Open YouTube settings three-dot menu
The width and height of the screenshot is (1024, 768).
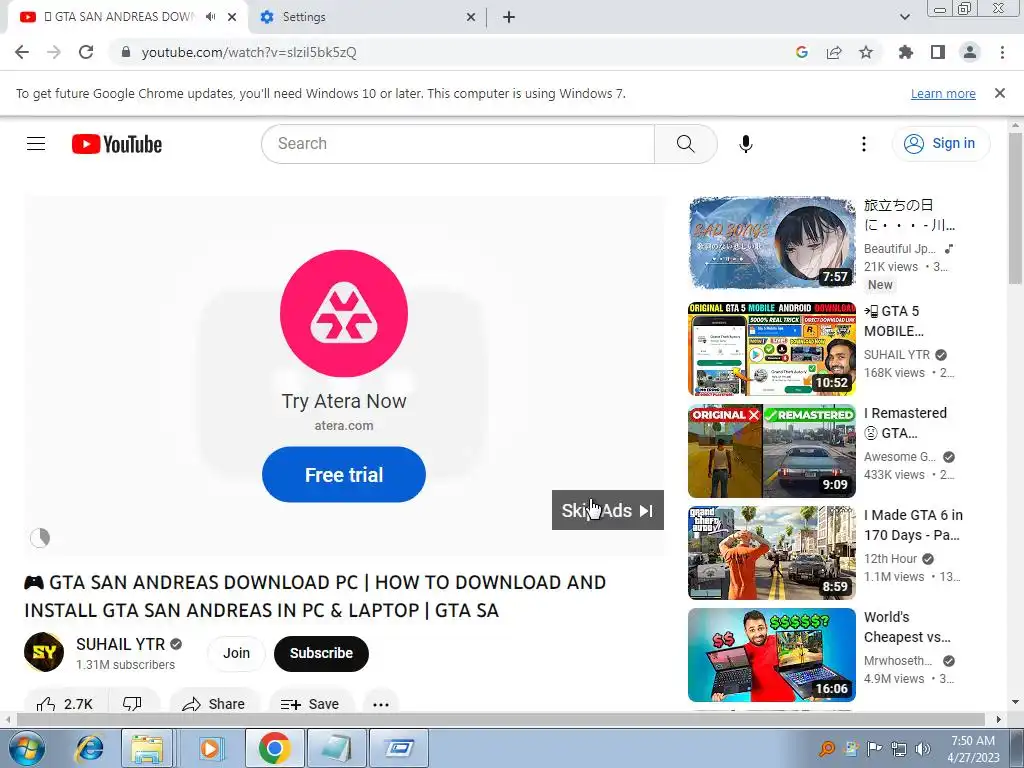(863, 144)
